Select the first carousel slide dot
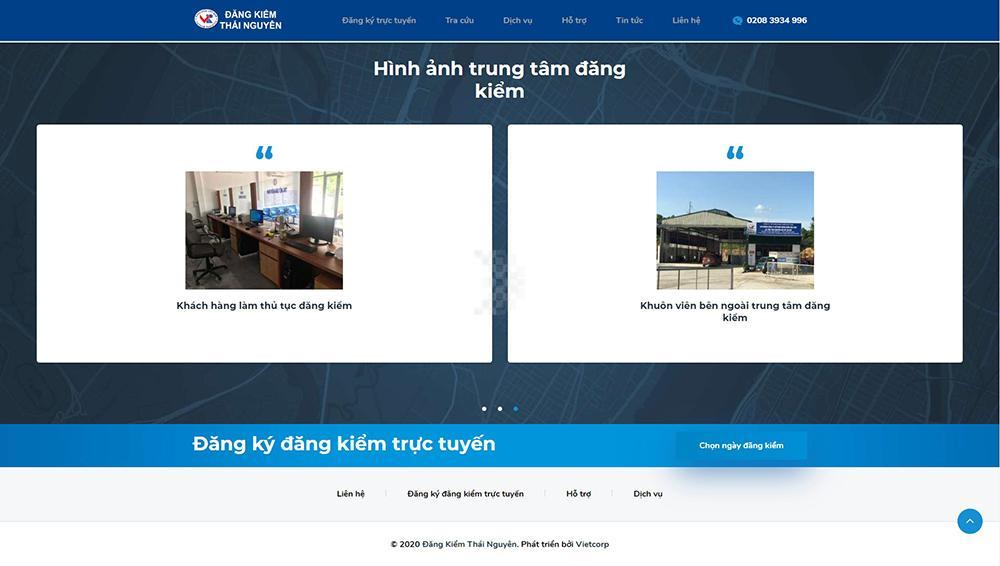The height and width of the screenshot is (566, 1000). (484, 408)
